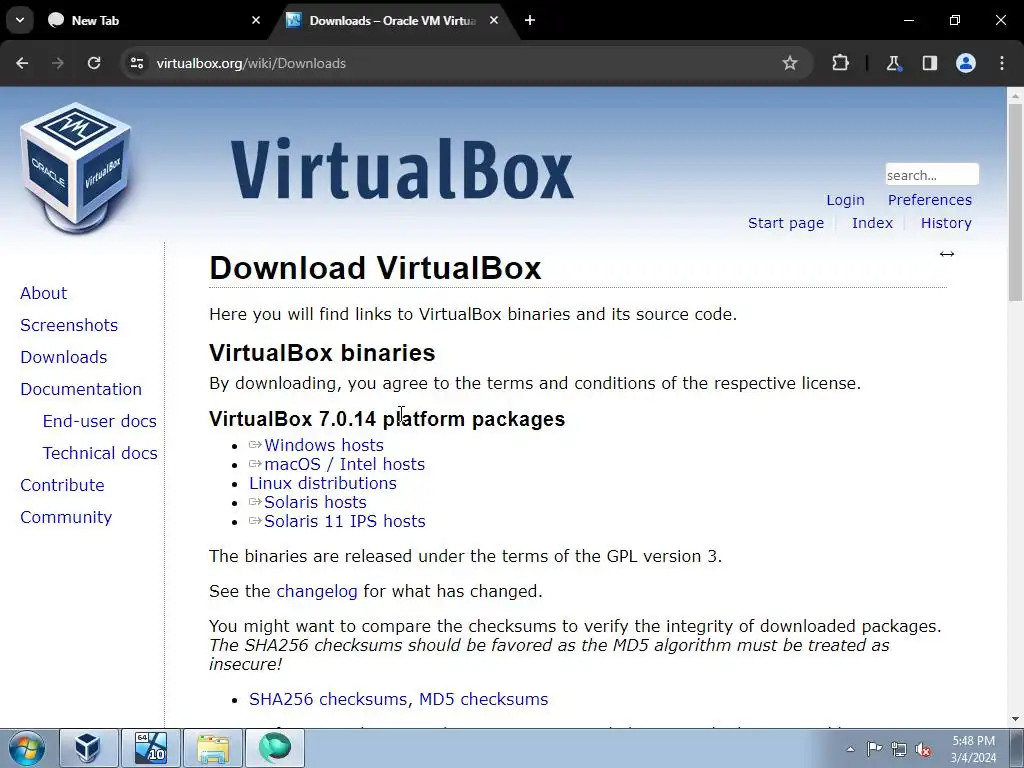The height and width of the screenshot is (768, 1024).
Task: Open End-user docs sidebar link
Action: tap(99, 421)
